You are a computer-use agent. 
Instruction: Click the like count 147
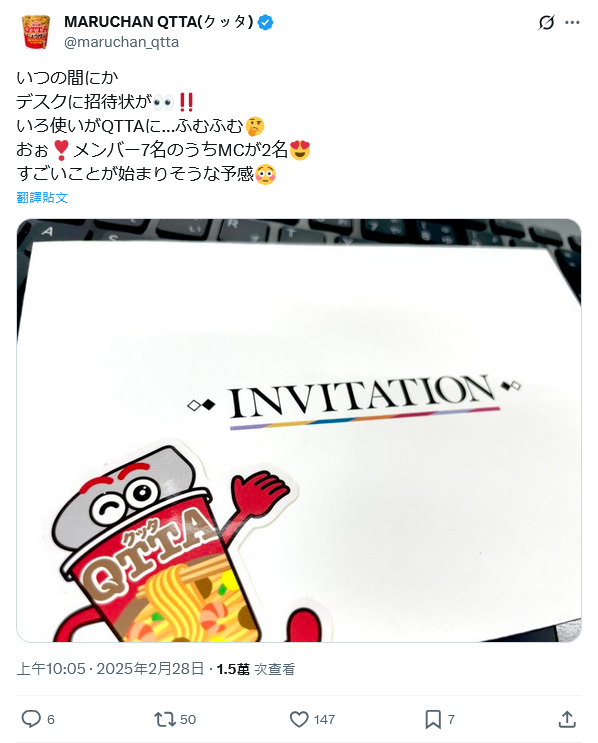[x=324, y=719]
